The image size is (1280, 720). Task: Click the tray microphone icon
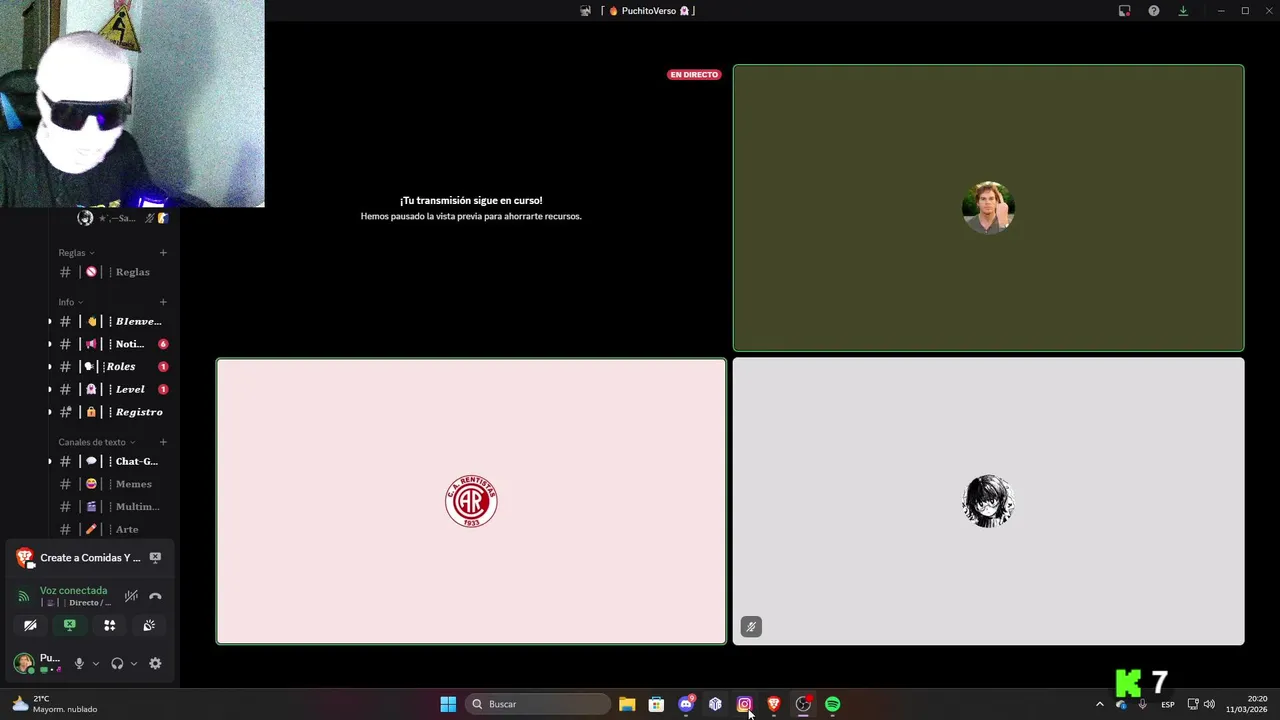[1142, 704]
